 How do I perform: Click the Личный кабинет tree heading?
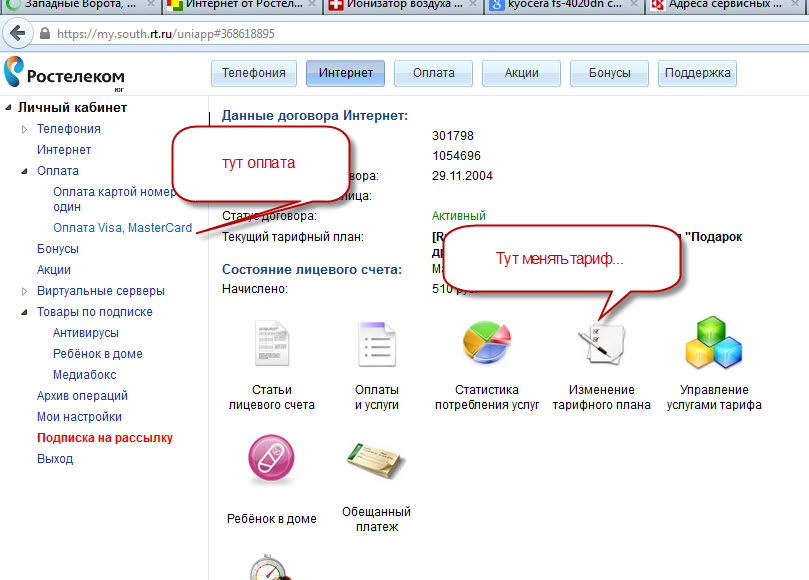72,107
